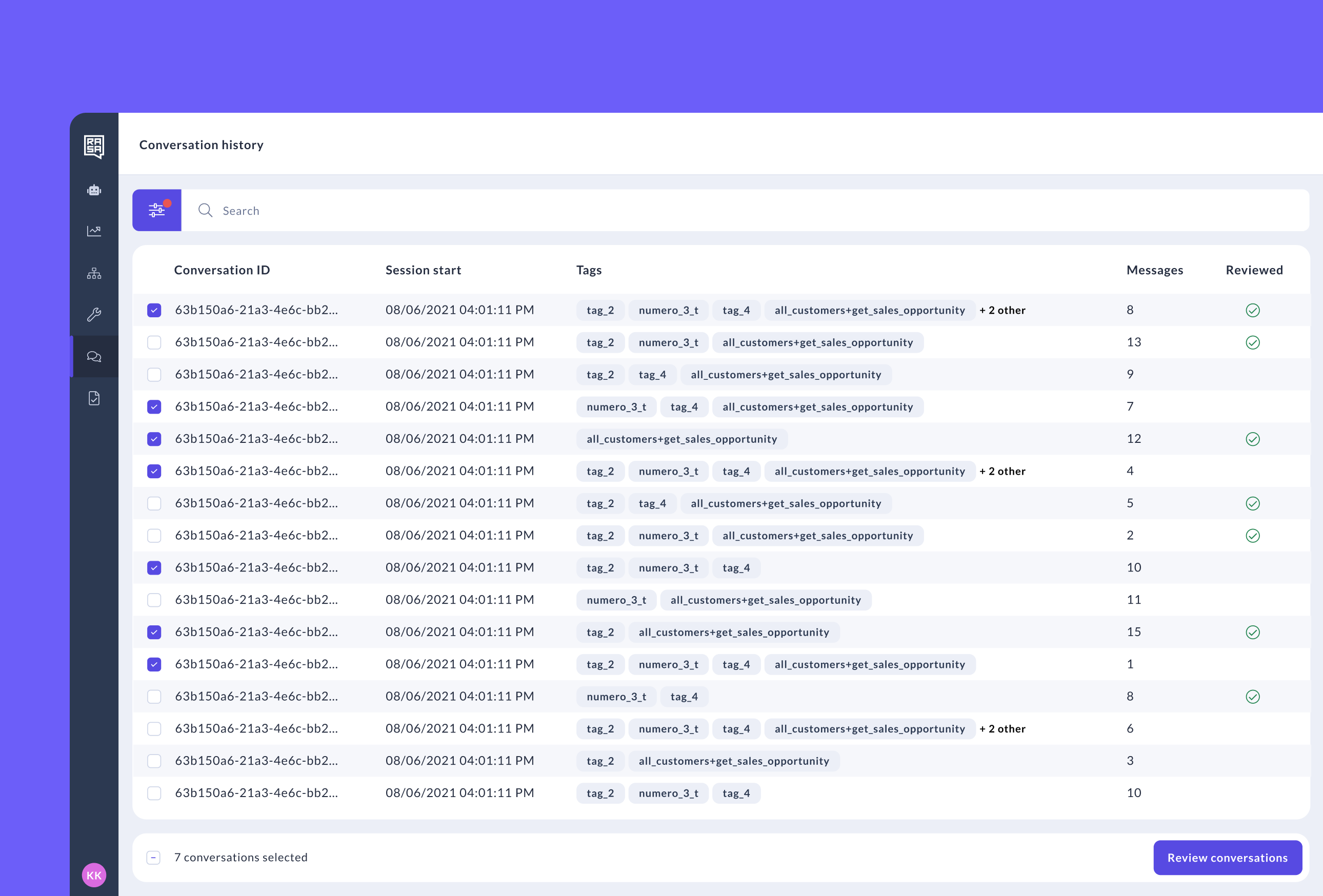This screenshot has height=896, width=1323.
Task: Open the wrench tools sidebar icon
Action: [x=94, y=315]
